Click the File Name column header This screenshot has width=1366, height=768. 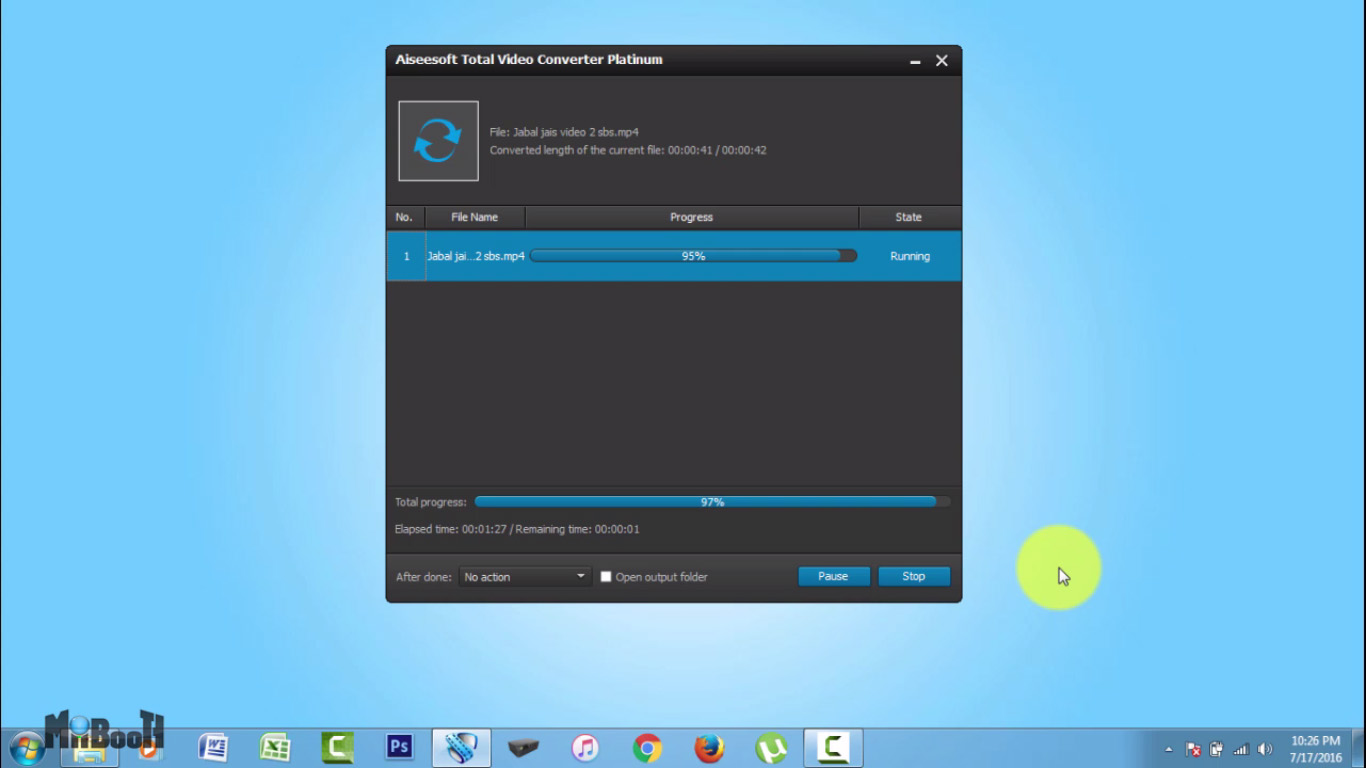(x=475, y=217)
